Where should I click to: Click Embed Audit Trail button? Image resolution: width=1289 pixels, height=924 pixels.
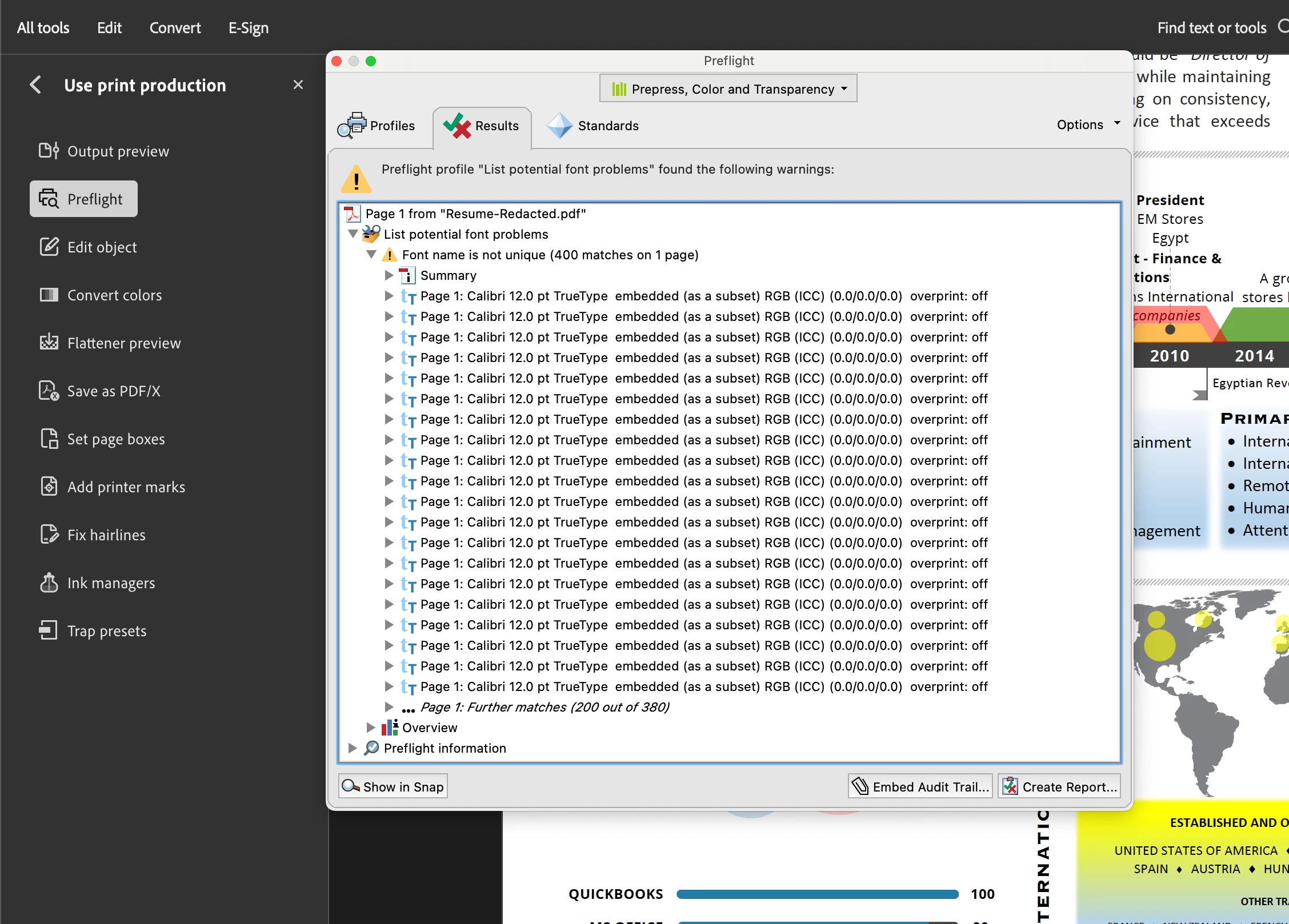[920, 786]
